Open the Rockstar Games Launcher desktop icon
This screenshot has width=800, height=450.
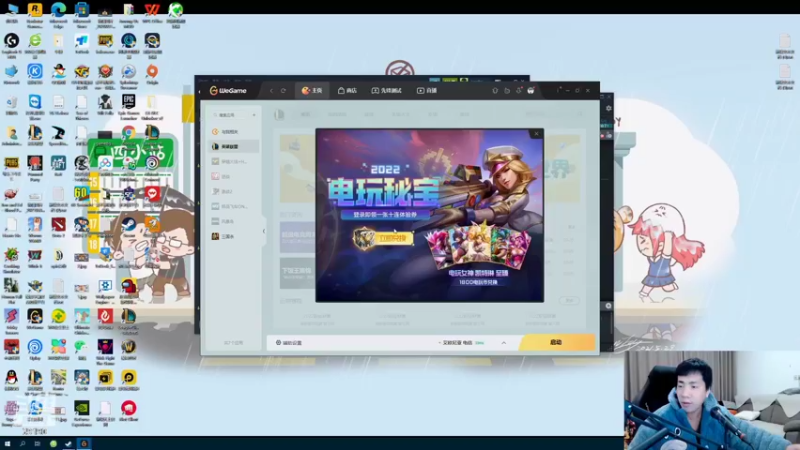point(35,14)
